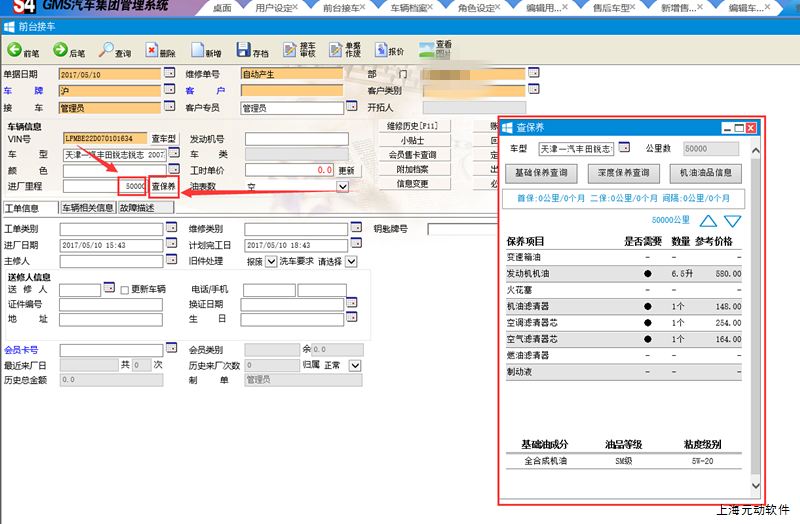Click the up triangle mileage arrow
Image resolution: width=800 pixels, height=524 pixels.
tap(708, 220)
